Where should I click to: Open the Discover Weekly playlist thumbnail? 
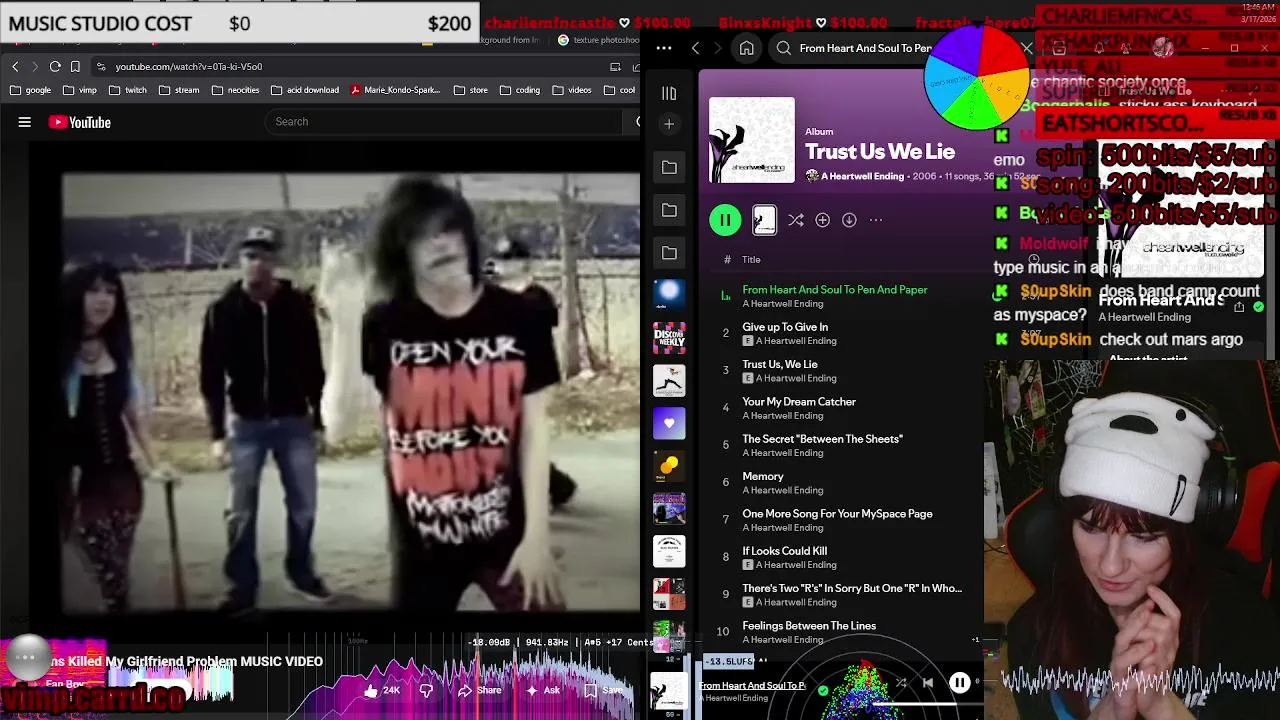(x=669, y=338)
